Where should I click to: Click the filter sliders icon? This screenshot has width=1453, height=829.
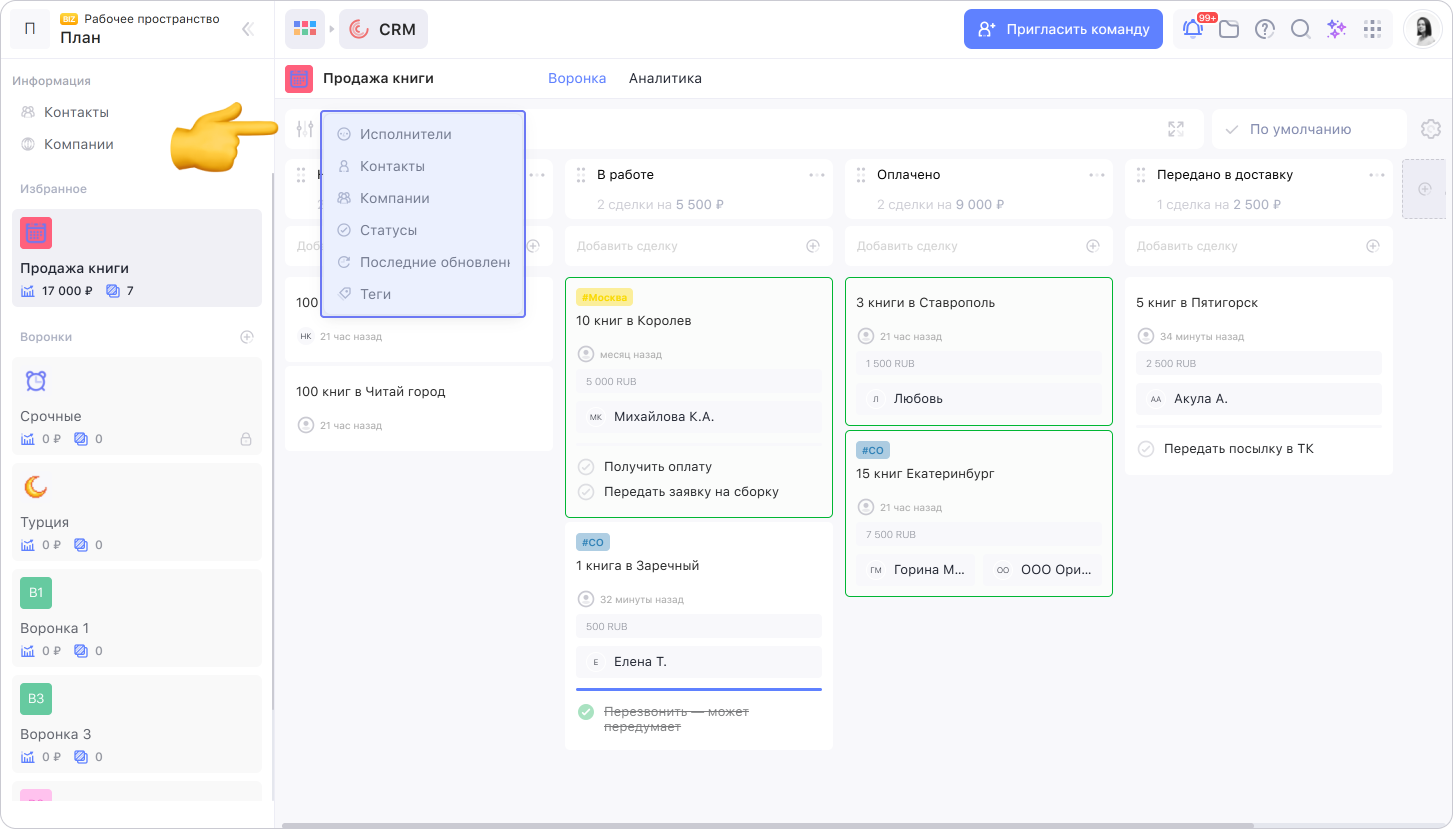tap(305, 129)
